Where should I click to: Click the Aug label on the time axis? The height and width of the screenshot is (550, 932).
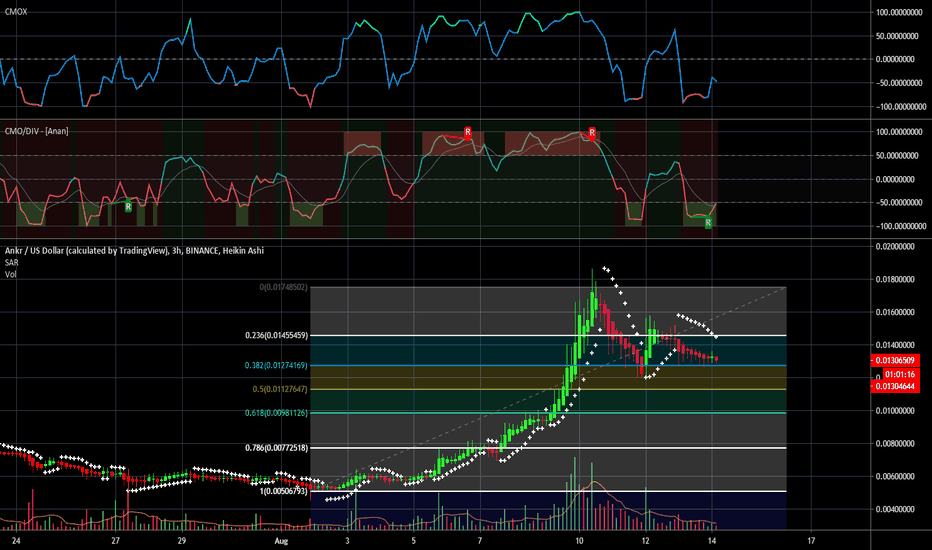pyautogui.click(x=281, y=540)
